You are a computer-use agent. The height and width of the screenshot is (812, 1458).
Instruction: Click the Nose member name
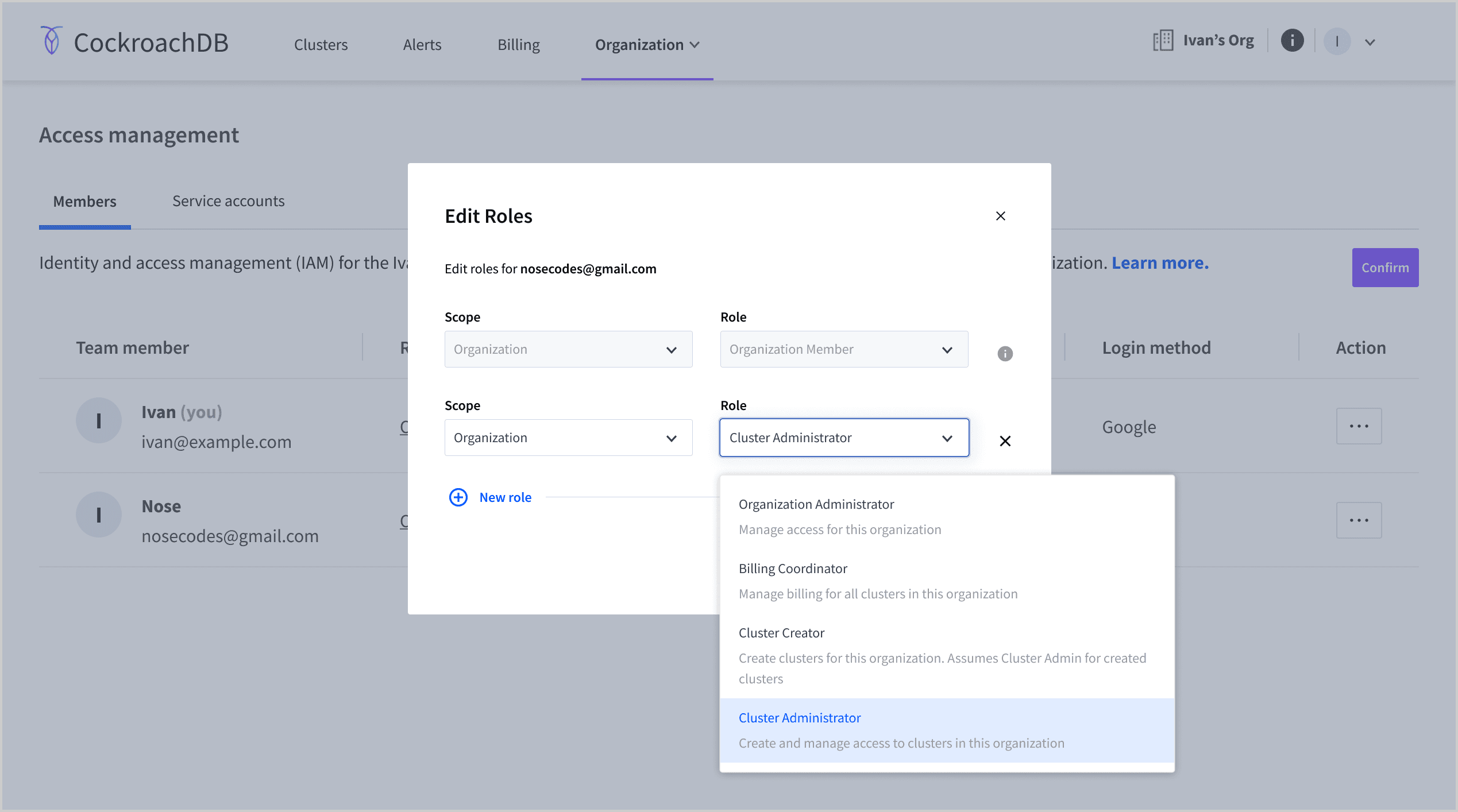(x=161, y=506)
